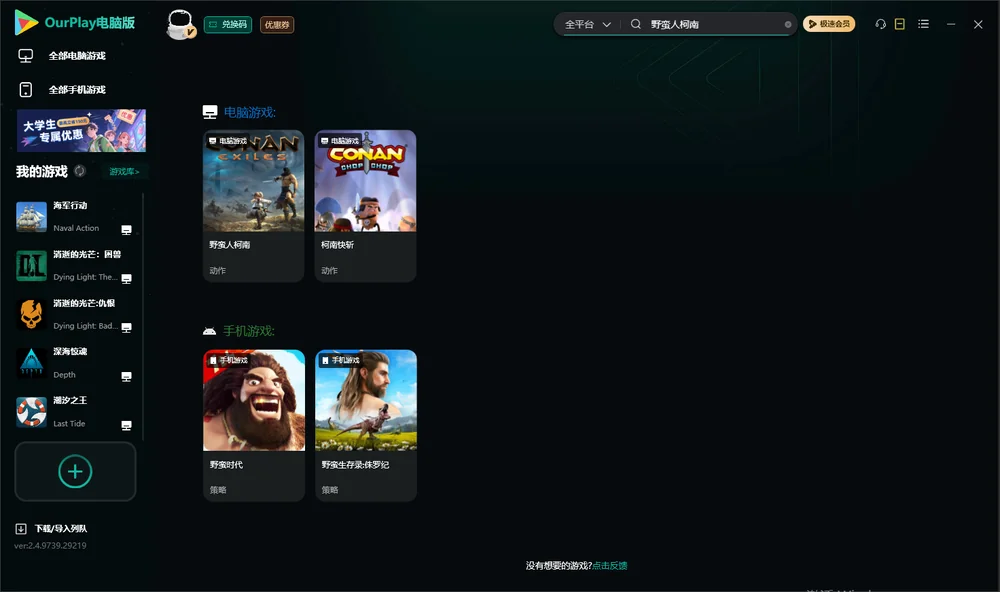Screen dimensions: 1000x592
Task: Click the 我的游戏 heading
Action: 41,172
